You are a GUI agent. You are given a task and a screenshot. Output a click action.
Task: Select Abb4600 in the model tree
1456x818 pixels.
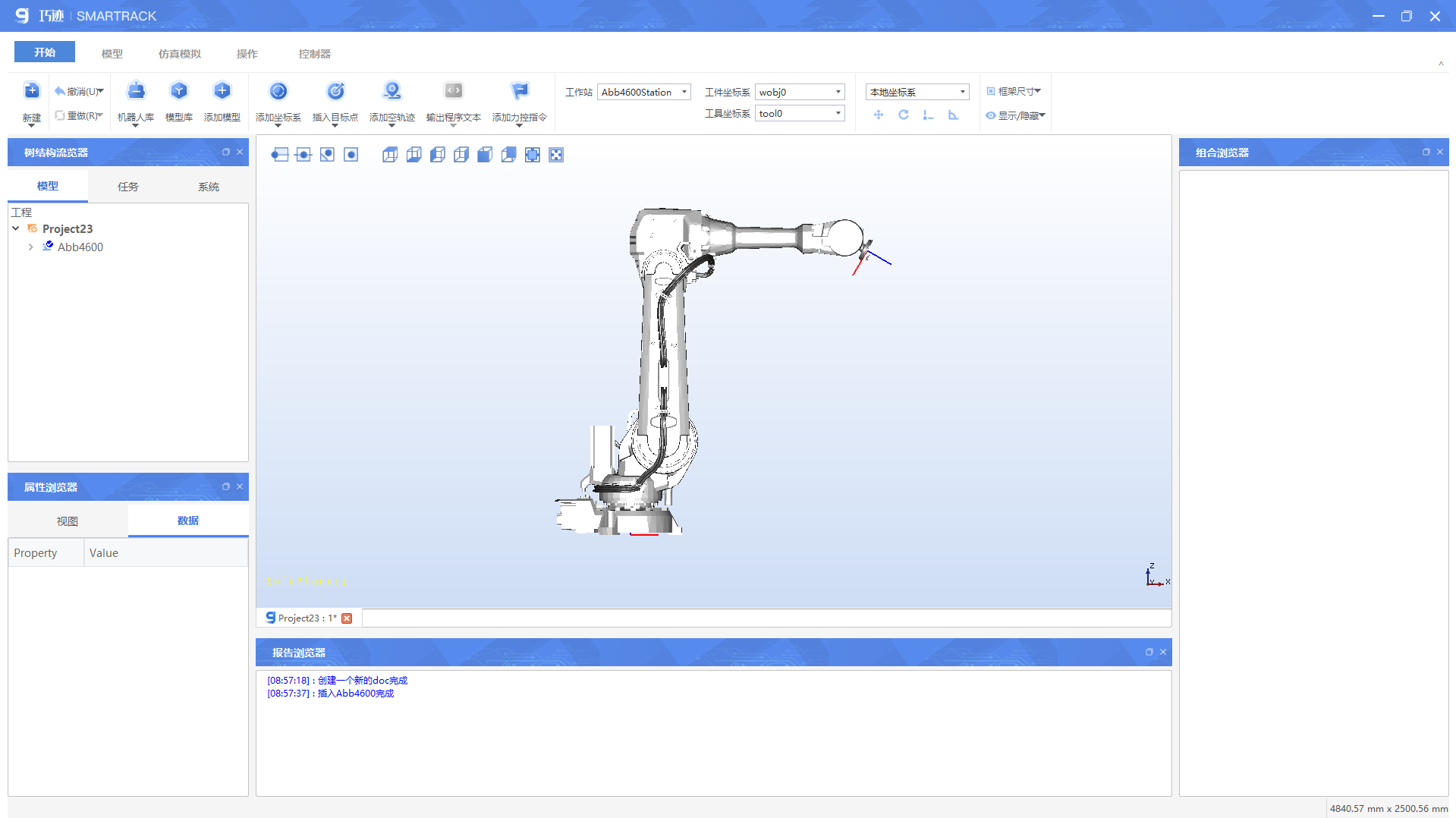tap(80, 247)
